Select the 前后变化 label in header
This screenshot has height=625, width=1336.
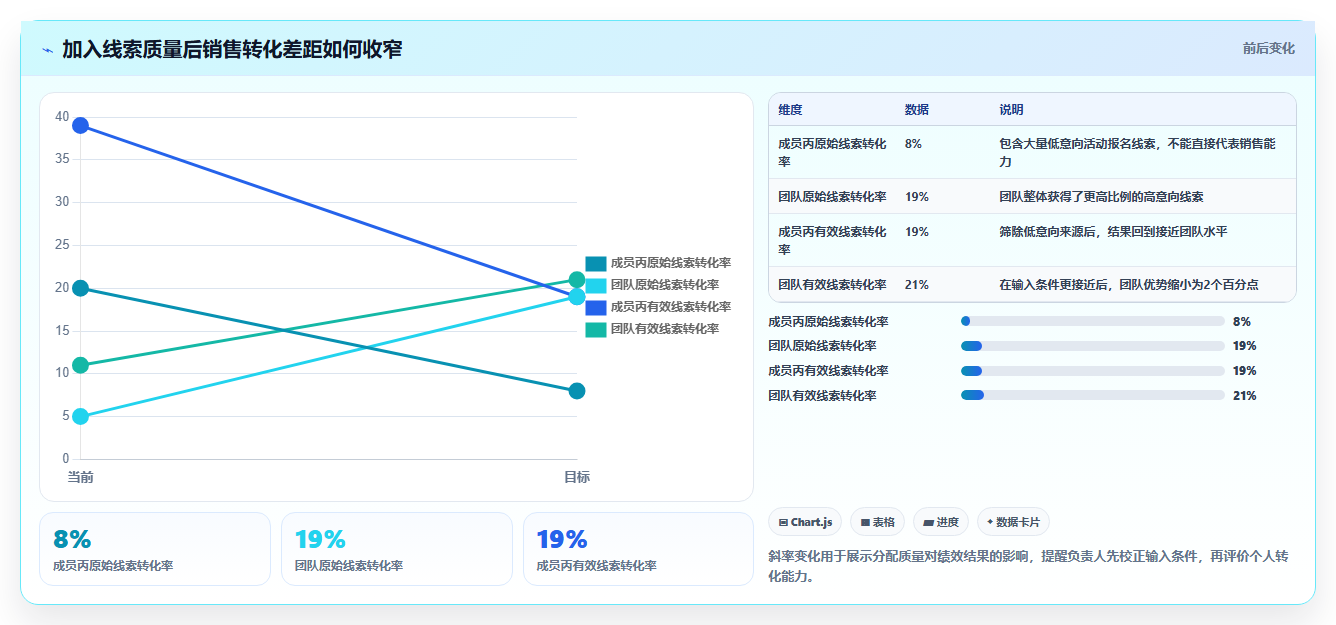pyautogui.click(x=1269, y=48)
